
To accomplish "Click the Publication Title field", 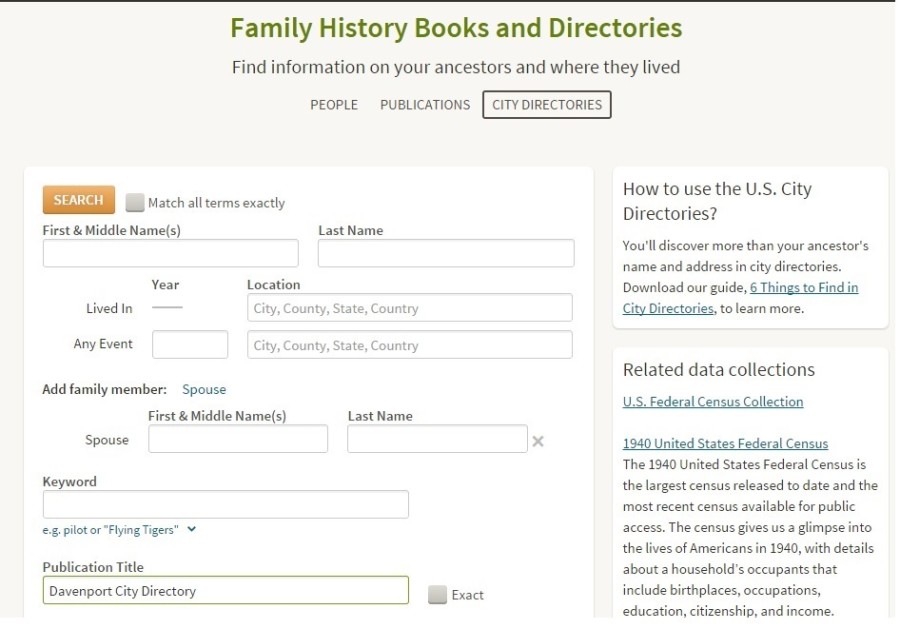I will pyautogui.click(x=225, y=591).
